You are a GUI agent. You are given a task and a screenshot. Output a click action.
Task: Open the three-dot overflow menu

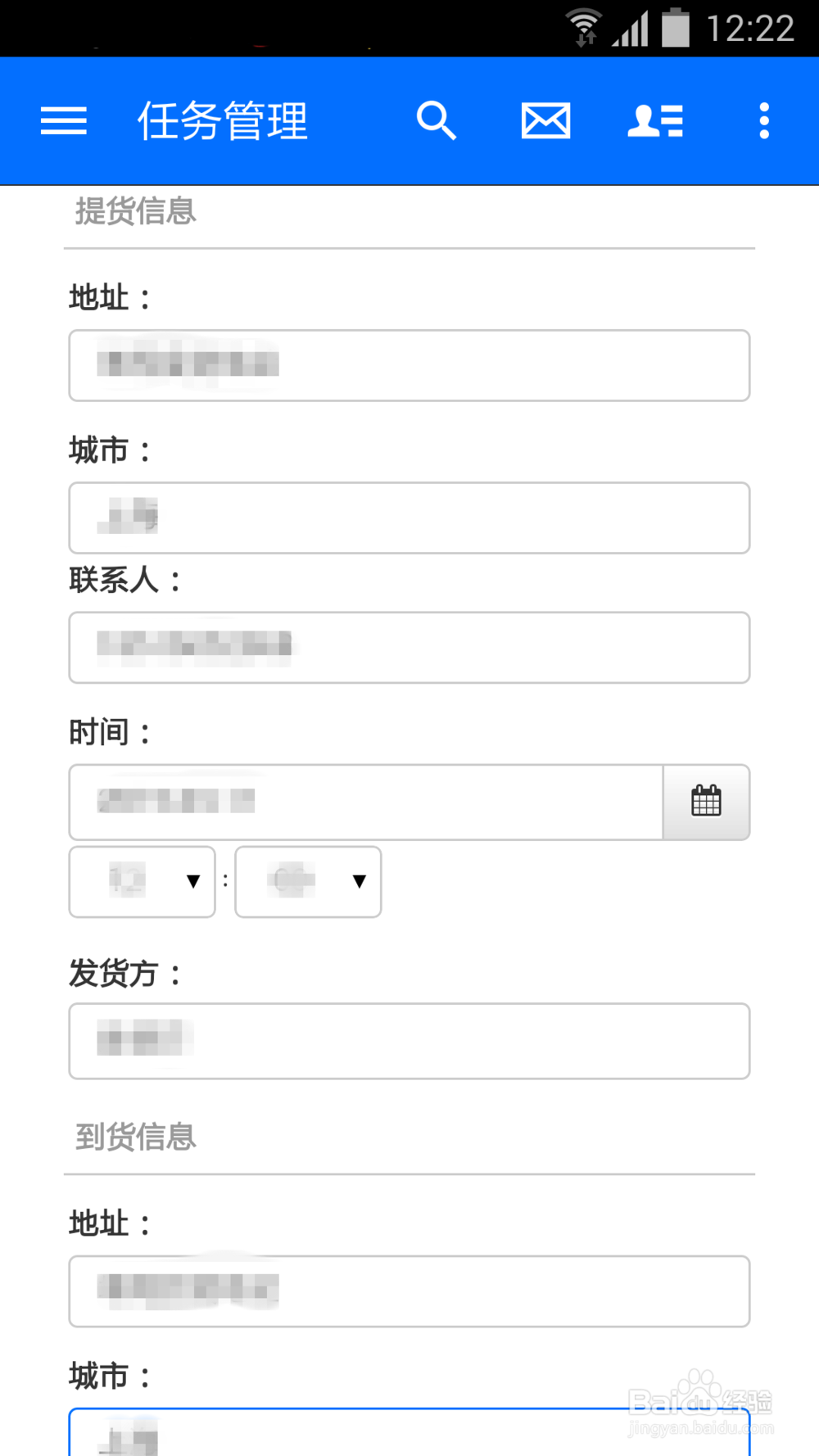[x=764, y=121]
